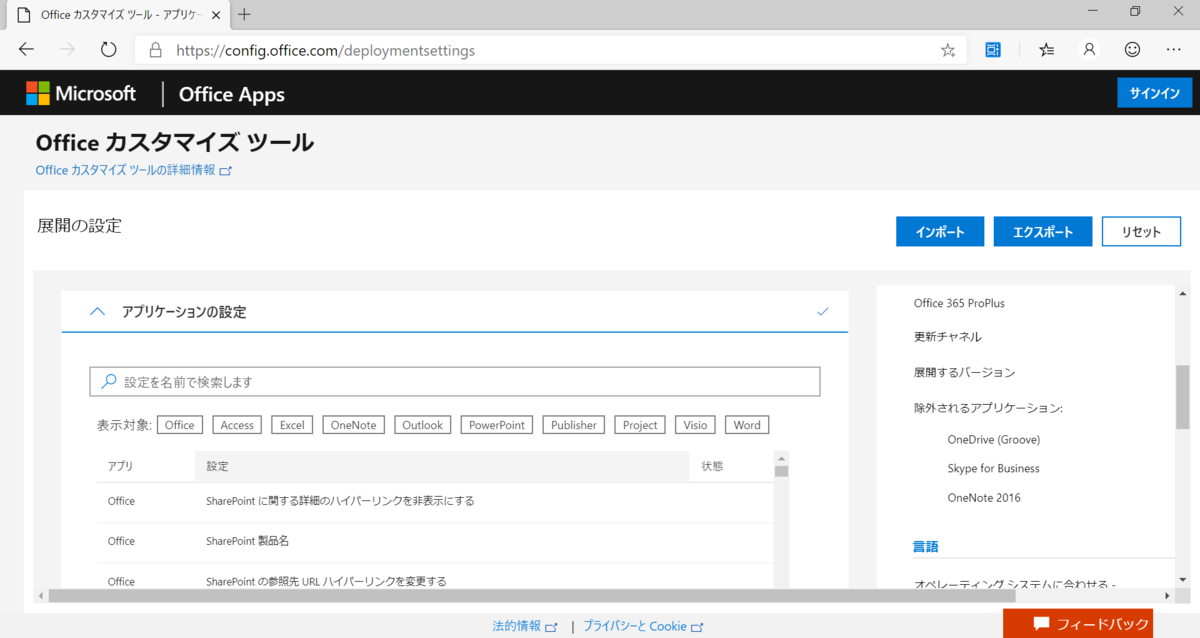This screenshot has height=638, width=1200.
Task: Click the magnifier icon in the settings search box
Action: [108, 381]
